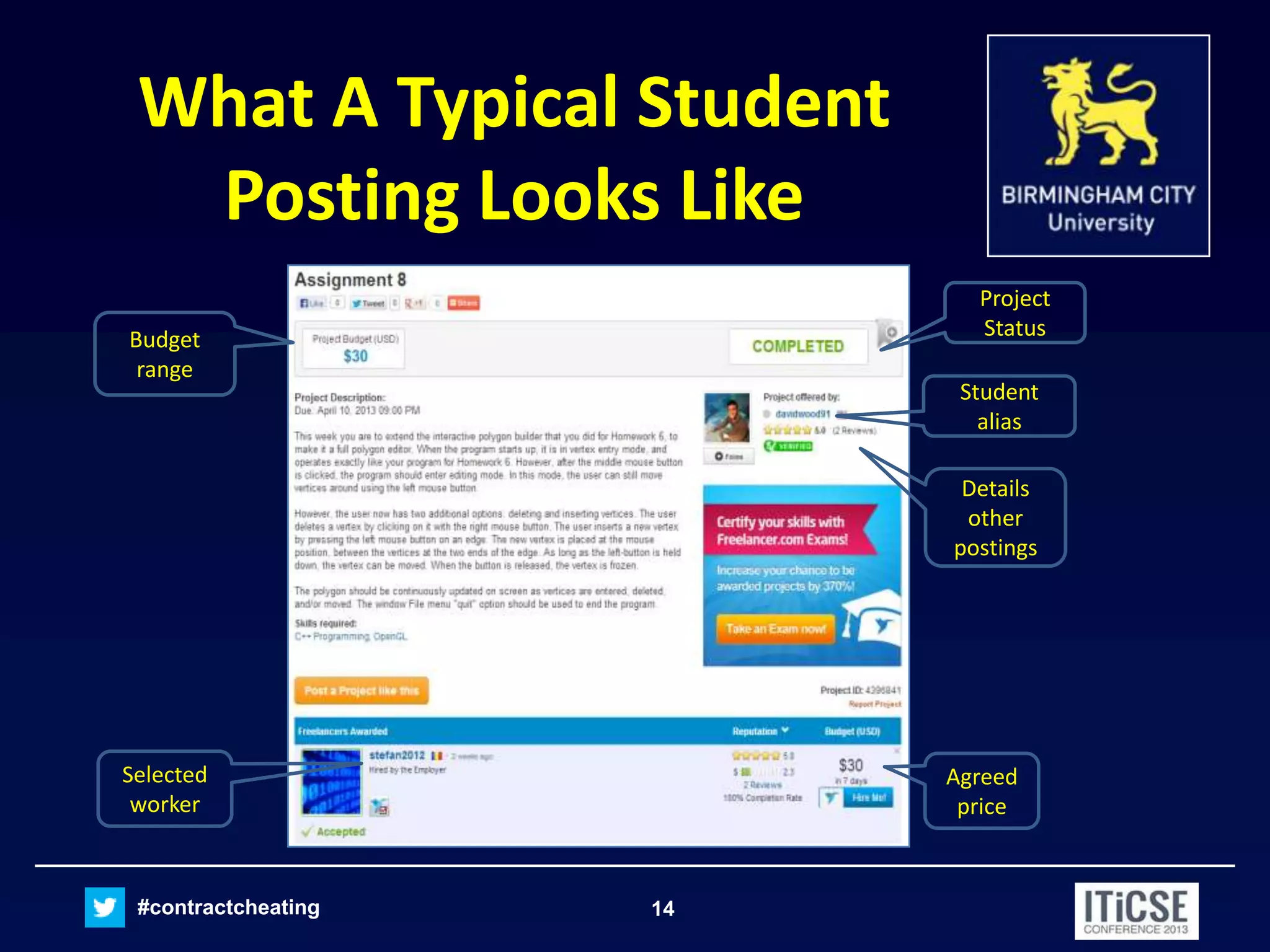This screenshot has width=1270, height=952.
Task: Click the Twitter bird icon in slide footer
Action: click(x=105, y=907)
